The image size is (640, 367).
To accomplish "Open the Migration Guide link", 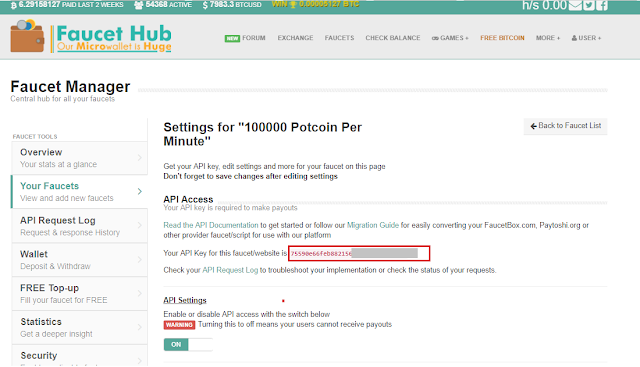I will click(373, 225).
